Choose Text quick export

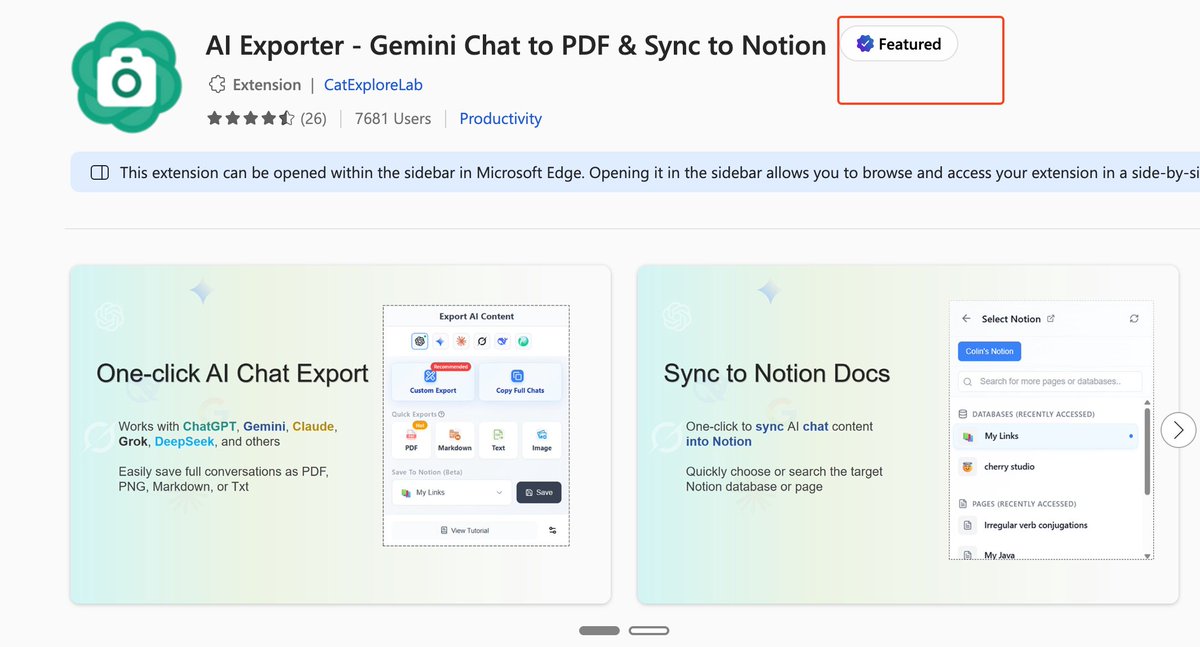click(498, 439)
